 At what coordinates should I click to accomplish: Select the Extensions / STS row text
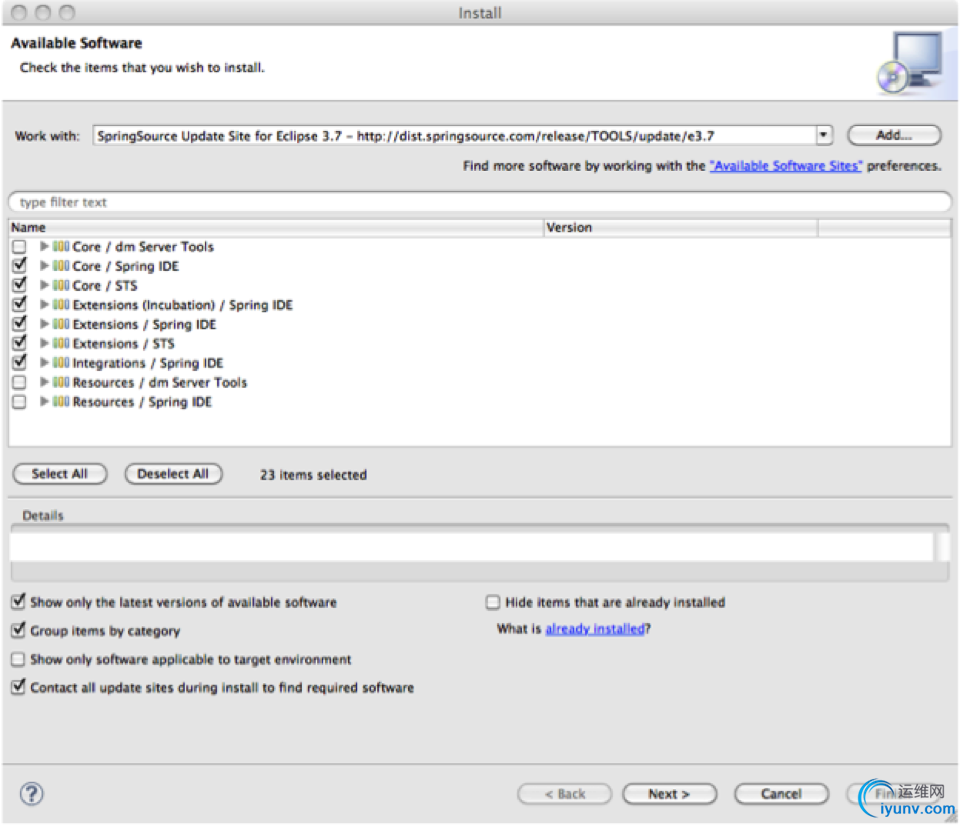tap(123, 344)
